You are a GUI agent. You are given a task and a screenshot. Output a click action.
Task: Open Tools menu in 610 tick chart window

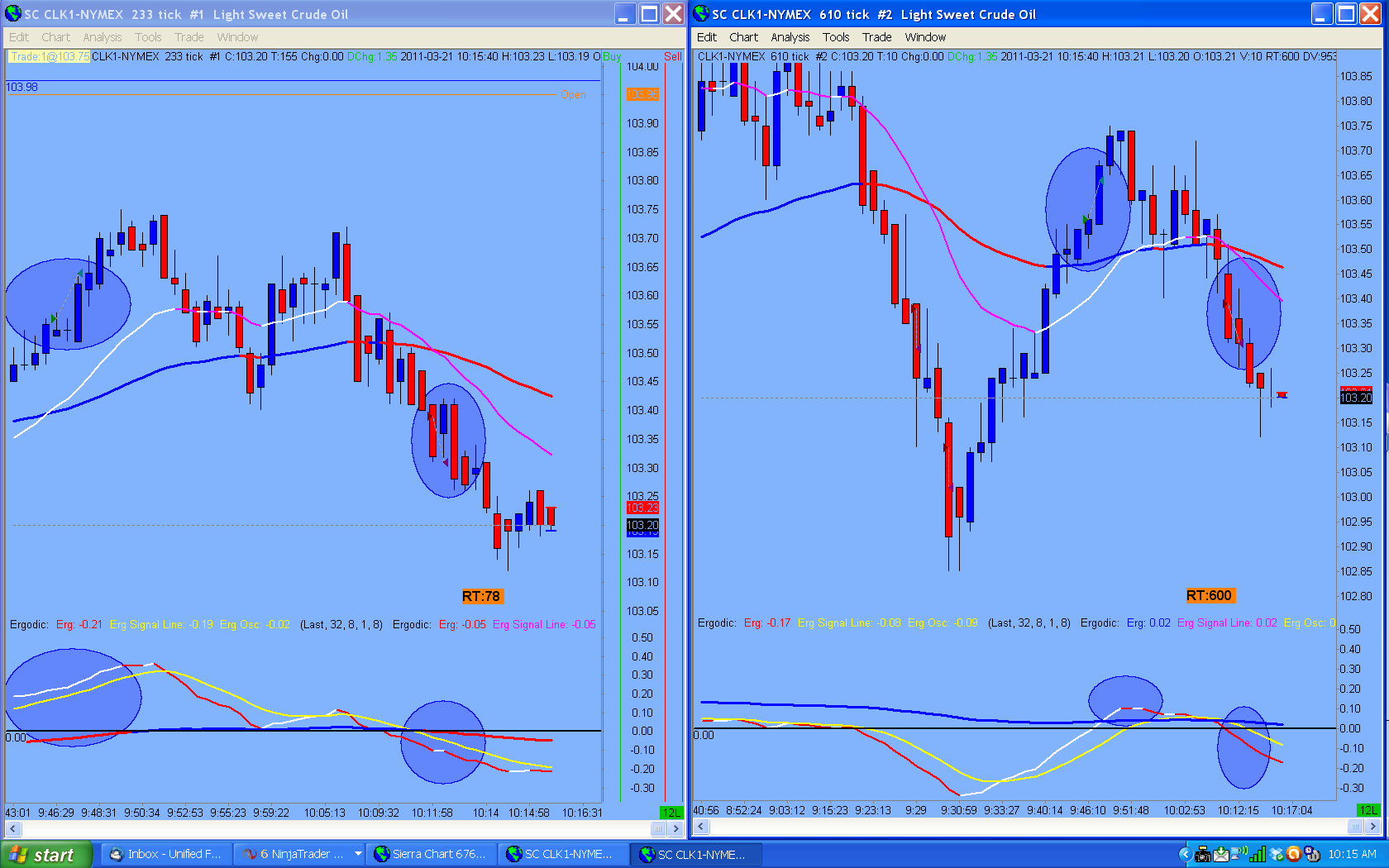tap(836, 37)
